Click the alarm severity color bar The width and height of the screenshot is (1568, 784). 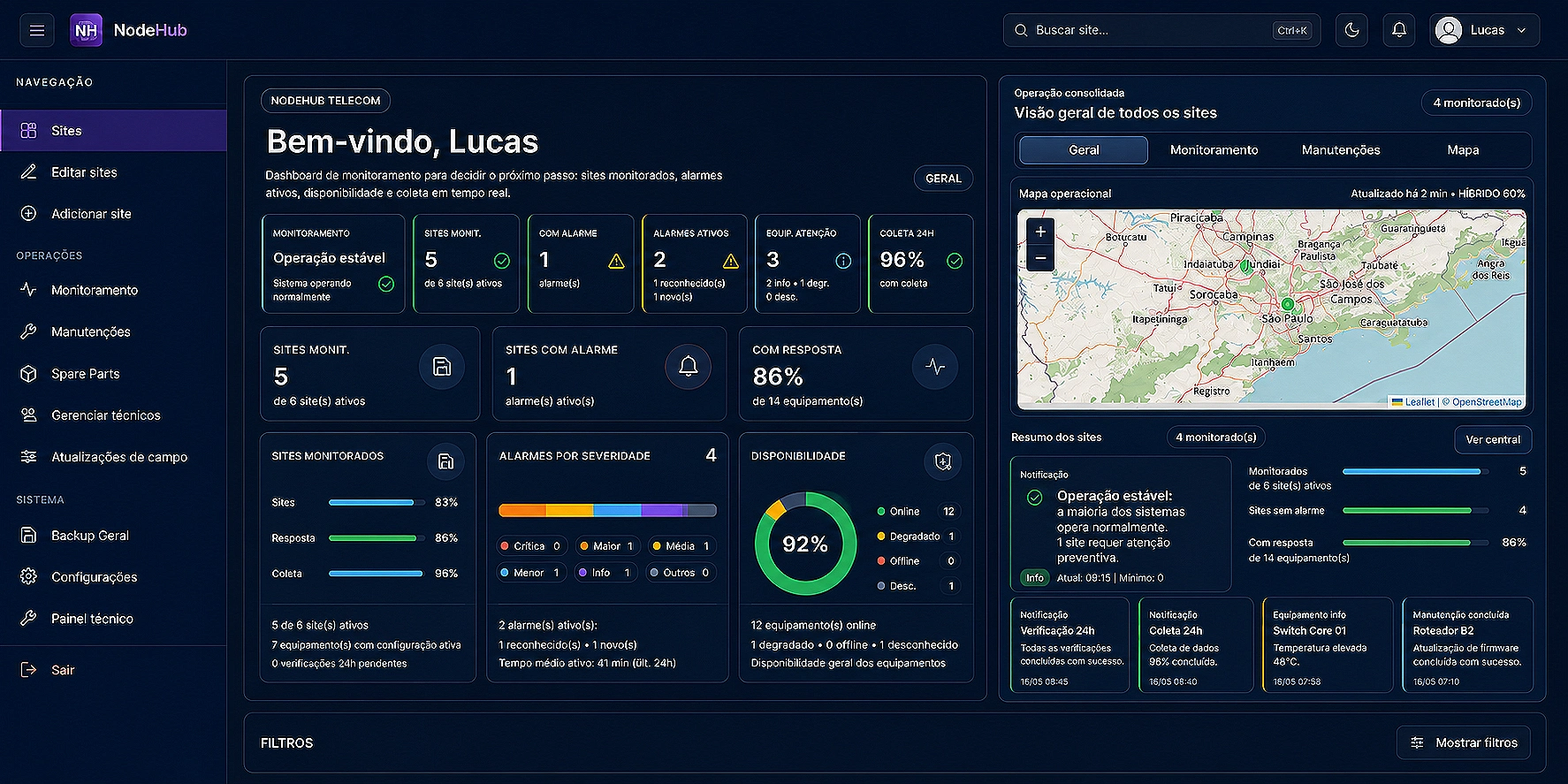pyautogui.click(x=607, y=510)
